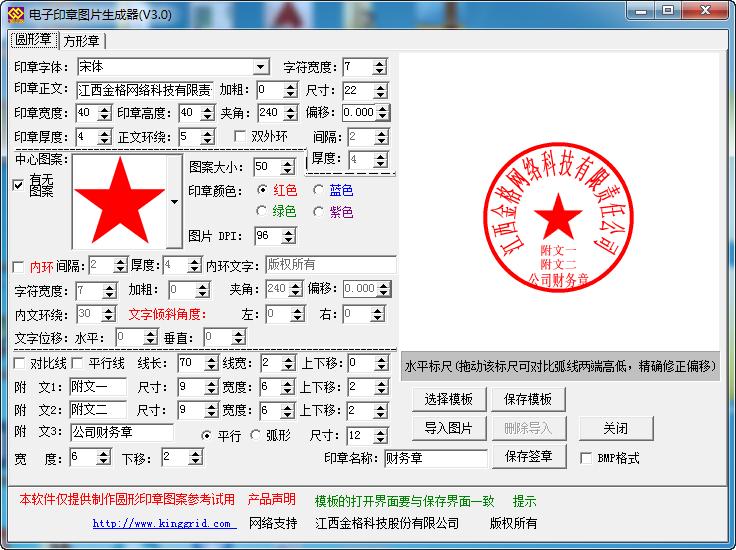Adjust the 印章高度 stepper
This screenshot has height=550, width=736.
(x=207, y=113)
